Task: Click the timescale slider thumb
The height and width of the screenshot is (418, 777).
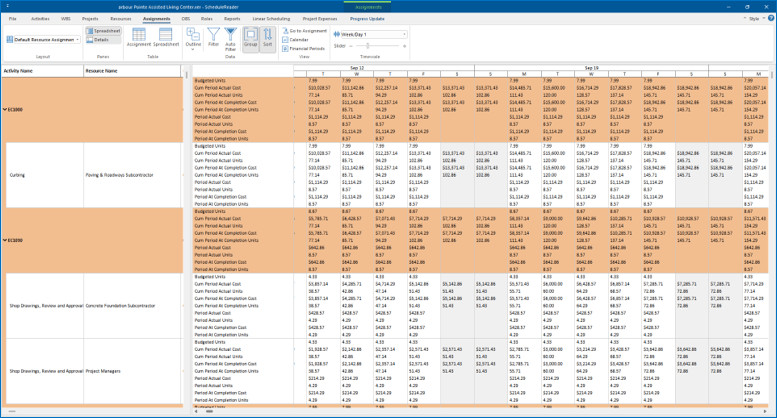Action: click(368, 46)
